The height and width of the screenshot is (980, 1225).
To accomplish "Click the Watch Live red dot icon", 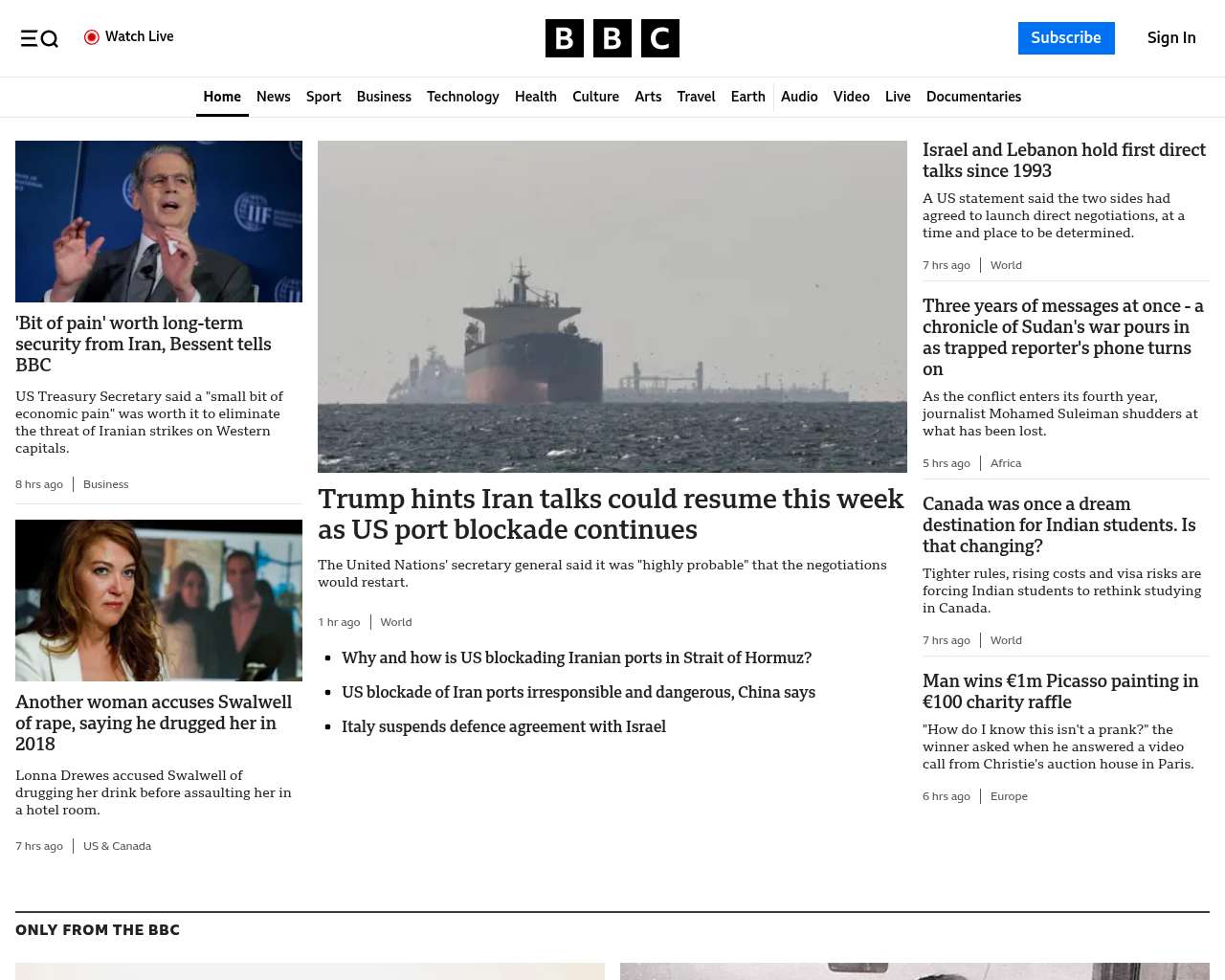I will (92, 37).
